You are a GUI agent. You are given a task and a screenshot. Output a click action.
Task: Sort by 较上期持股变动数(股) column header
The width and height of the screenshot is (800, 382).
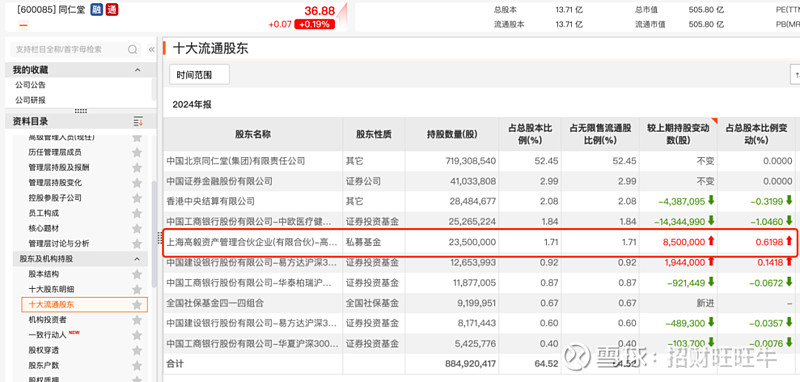(678, 134)
